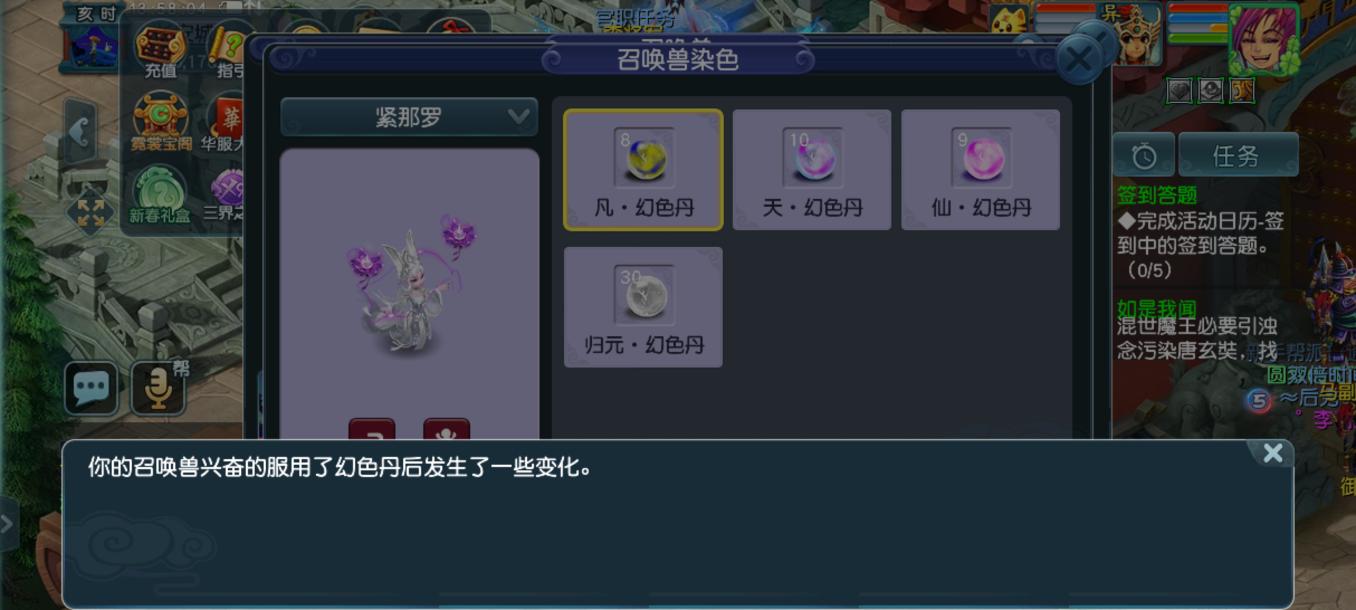Viewport: 1356px width, 610px height.
Task: Expand the fullscreen arrows icon
Action: tap(90, 212)
